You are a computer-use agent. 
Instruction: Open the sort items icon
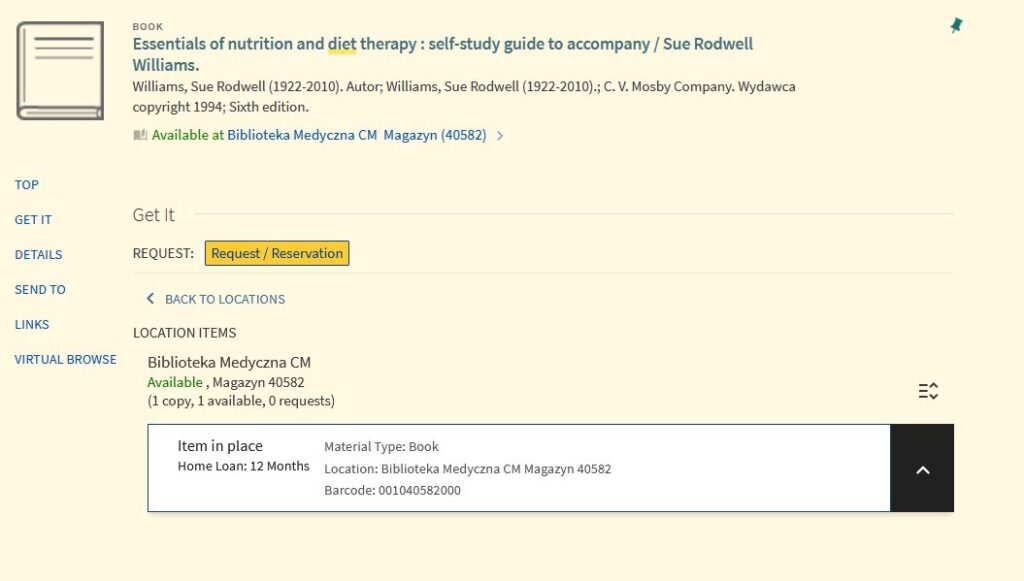928,391
